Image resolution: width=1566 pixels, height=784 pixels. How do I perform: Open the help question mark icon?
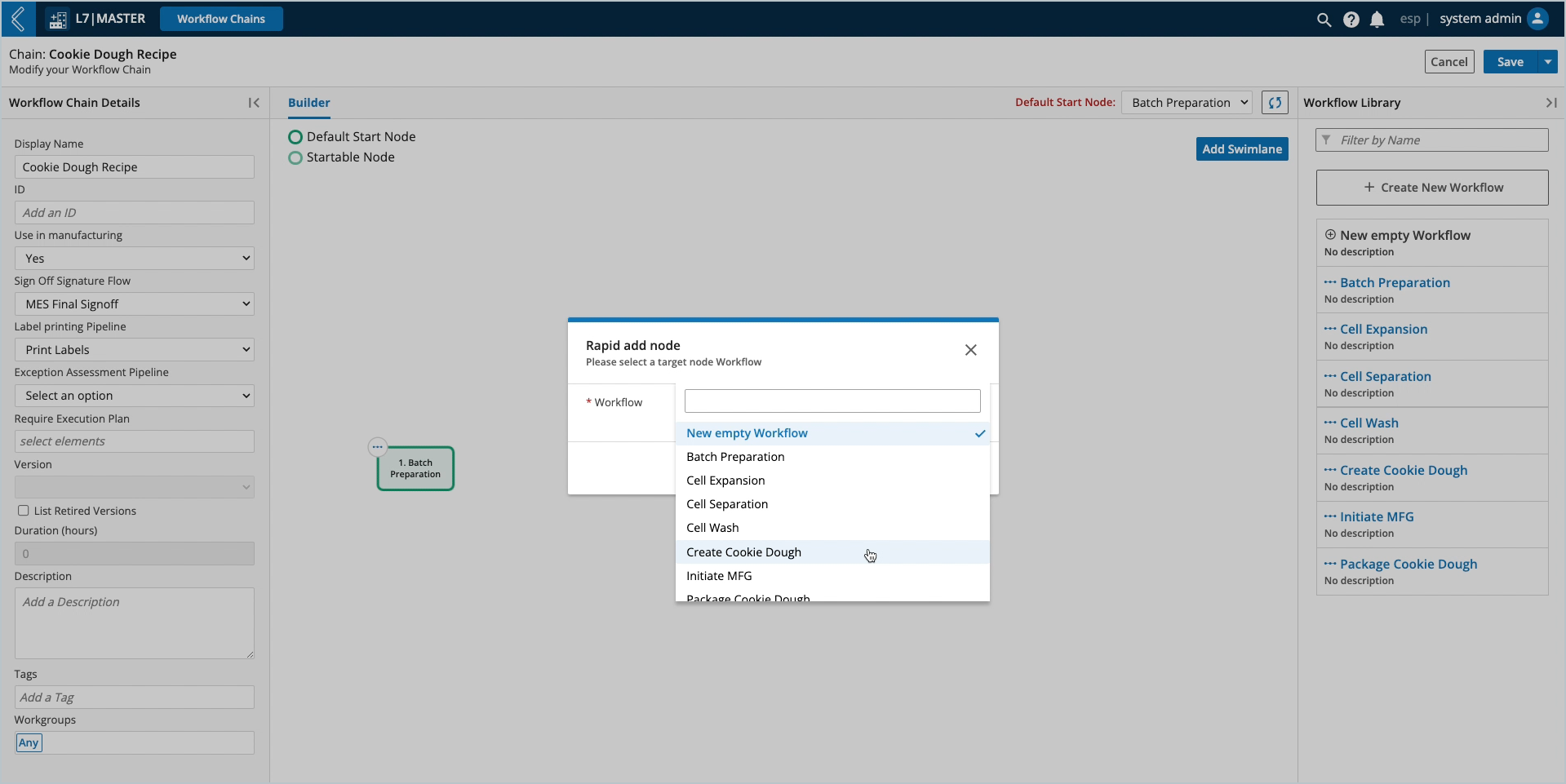pyautogui.click(x=1351, y=20)
